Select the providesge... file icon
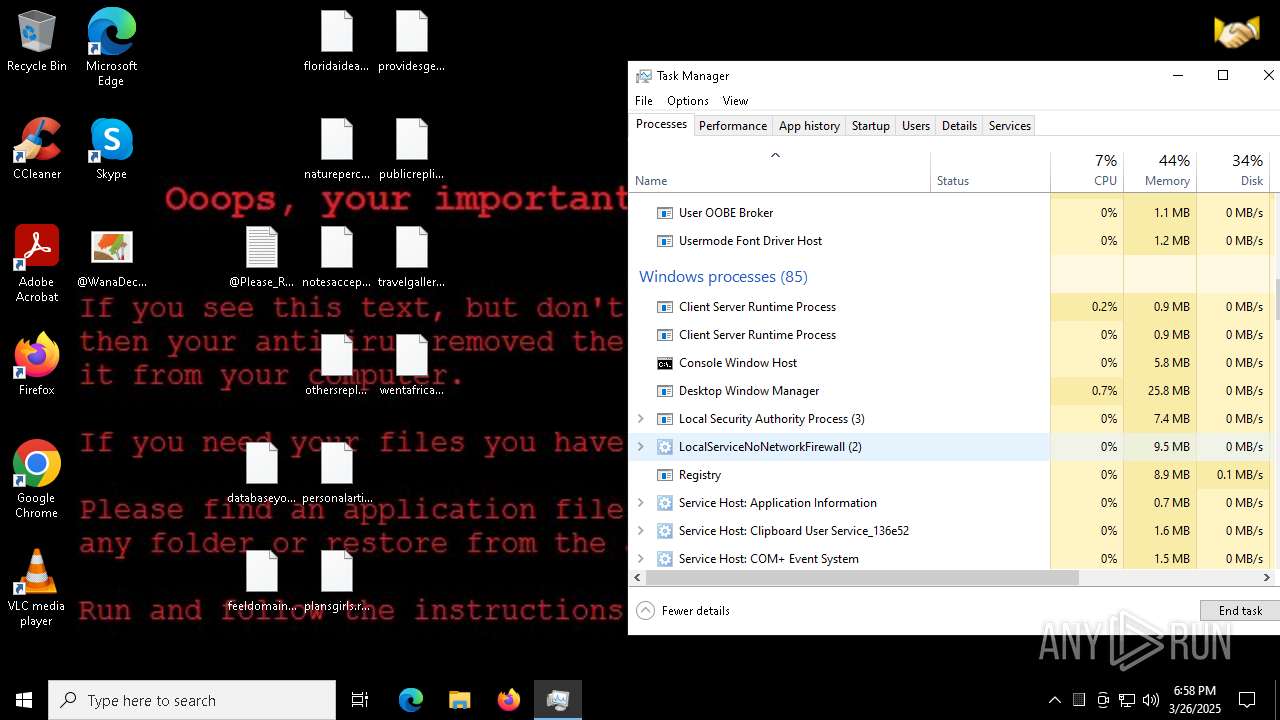The height and width of the screenshot is (720, 1280). point(411,42)
